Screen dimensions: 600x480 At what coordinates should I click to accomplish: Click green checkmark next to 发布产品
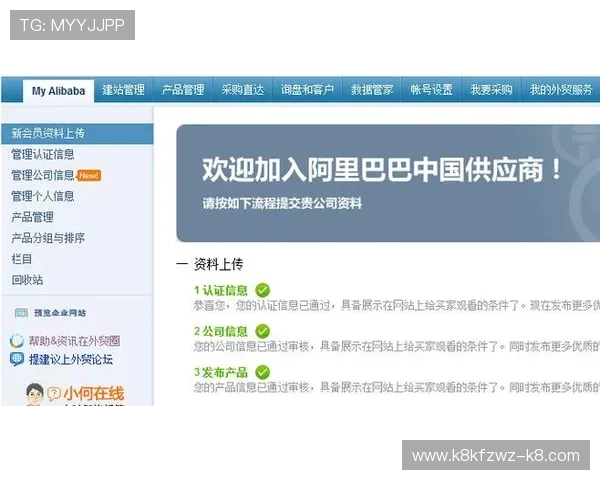coord(262,372)
